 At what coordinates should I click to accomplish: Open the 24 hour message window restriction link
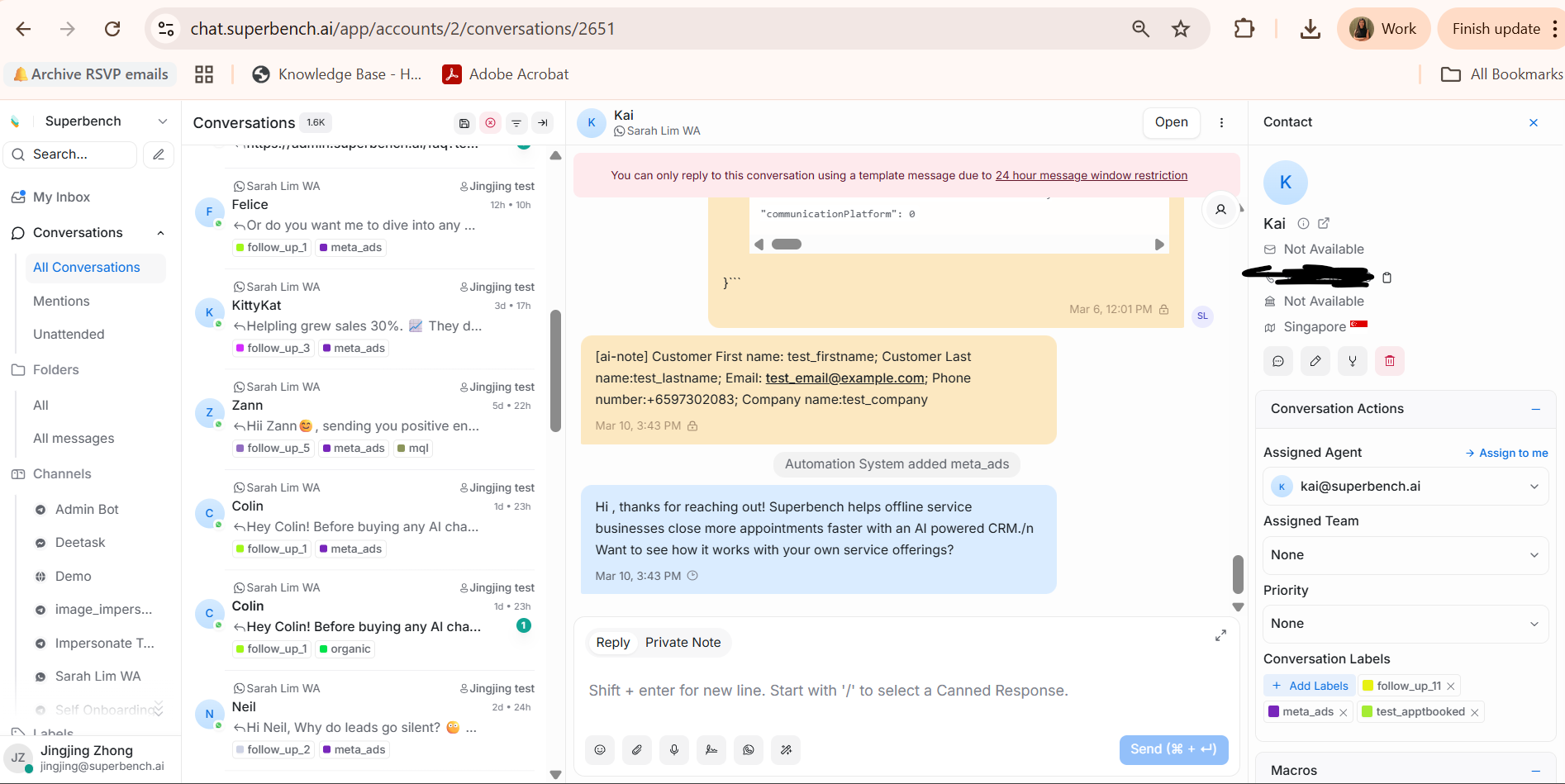click(x=1091, y=176)
